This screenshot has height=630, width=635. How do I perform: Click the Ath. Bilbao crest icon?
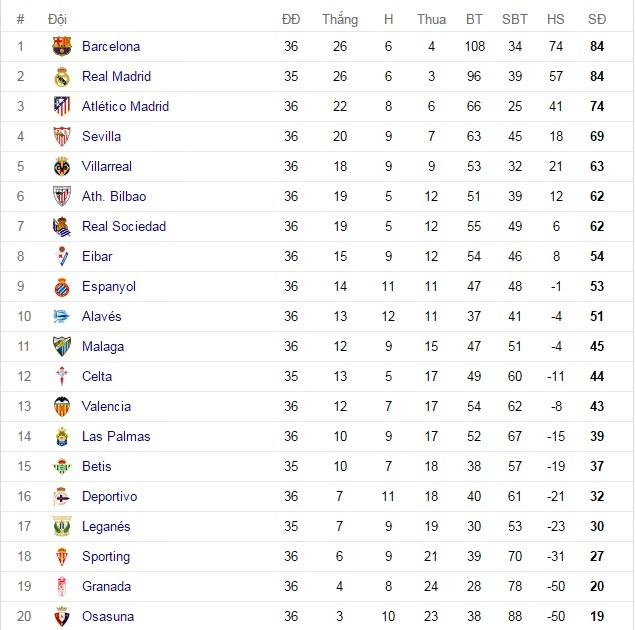pos(62,196)
